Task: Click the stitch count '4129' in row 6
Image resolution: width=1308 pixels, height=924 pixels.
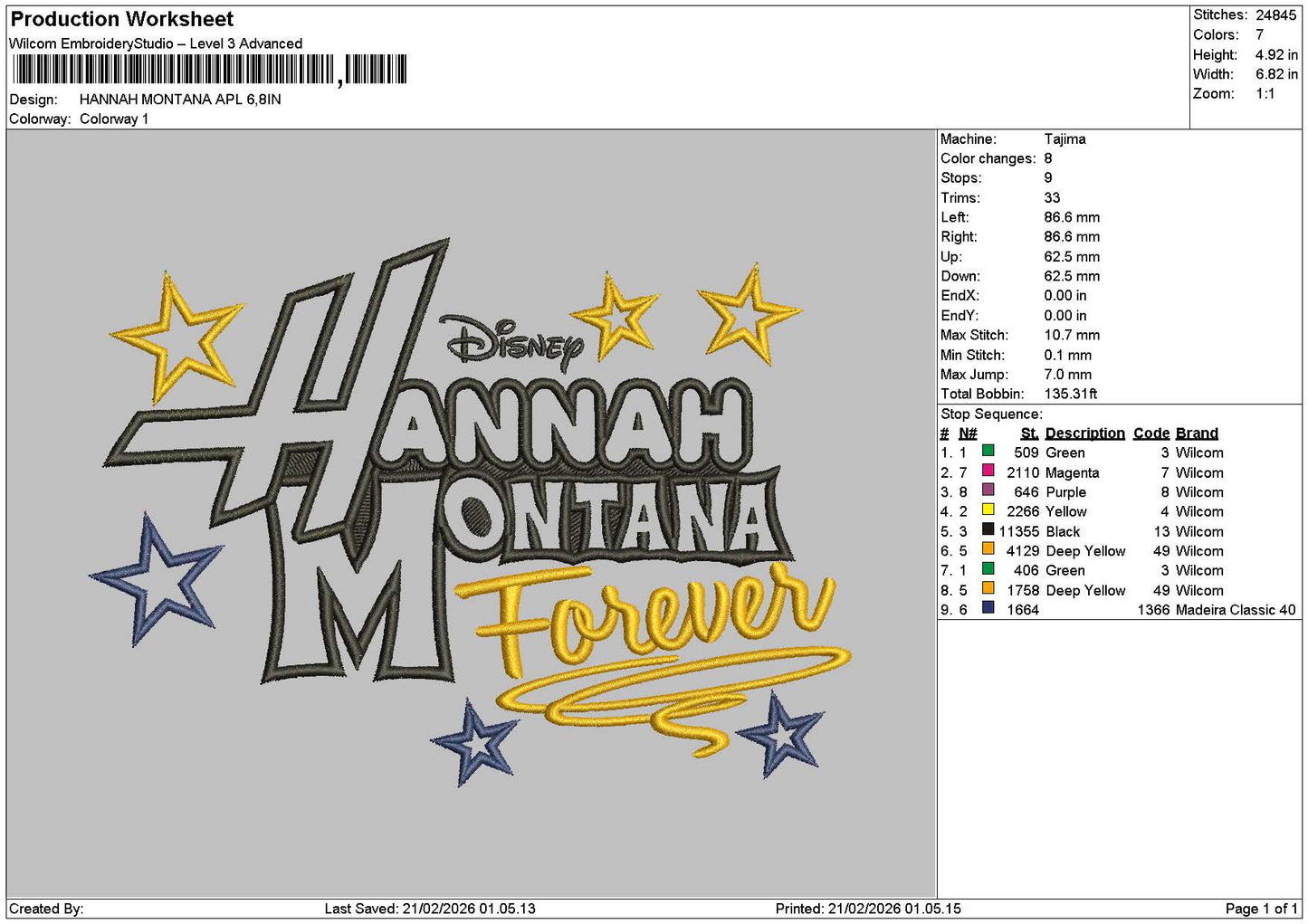Action: click(1023, 551)
